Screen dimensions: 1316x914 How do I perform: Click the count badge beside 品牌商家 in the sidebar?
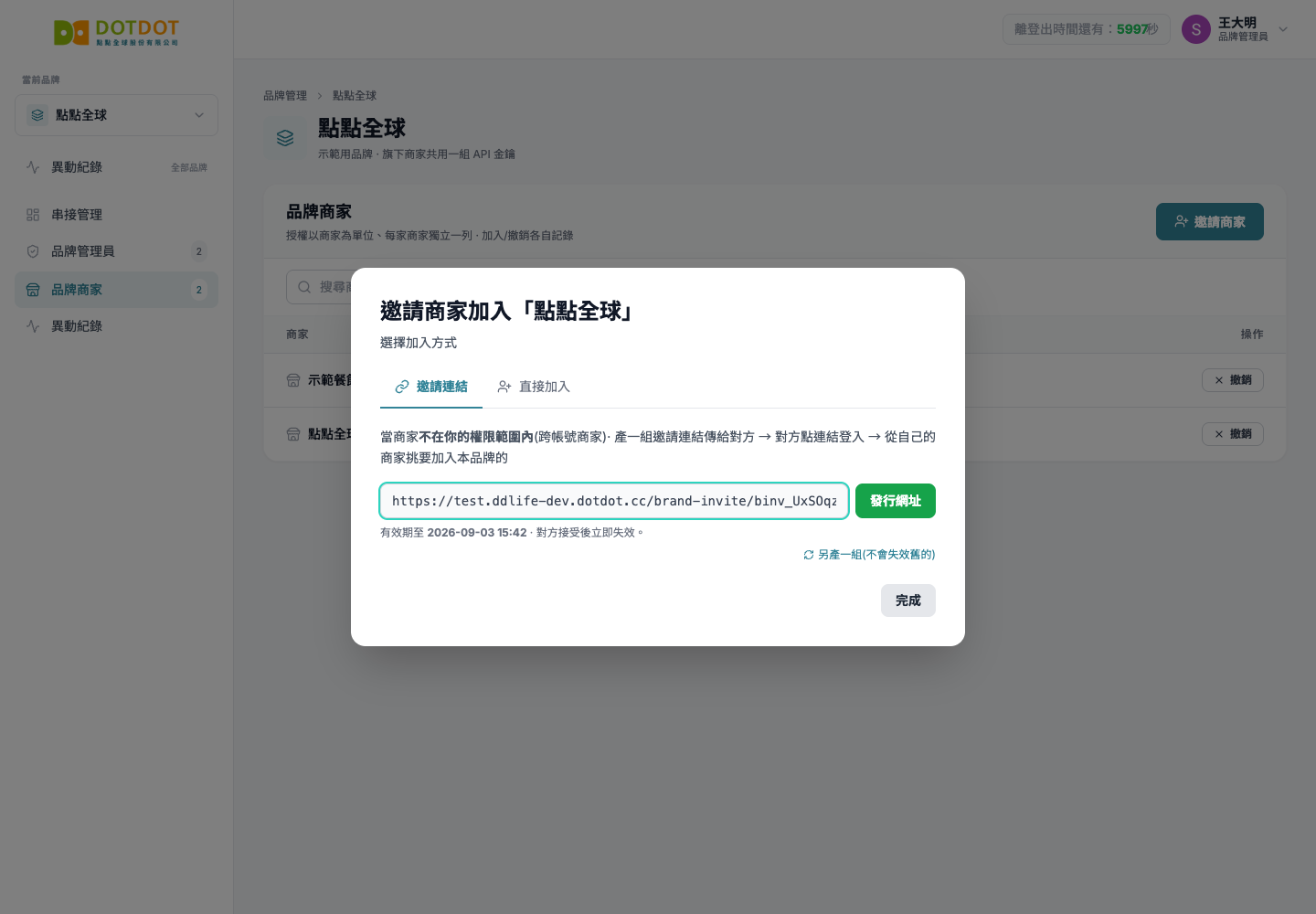point(199,290)
